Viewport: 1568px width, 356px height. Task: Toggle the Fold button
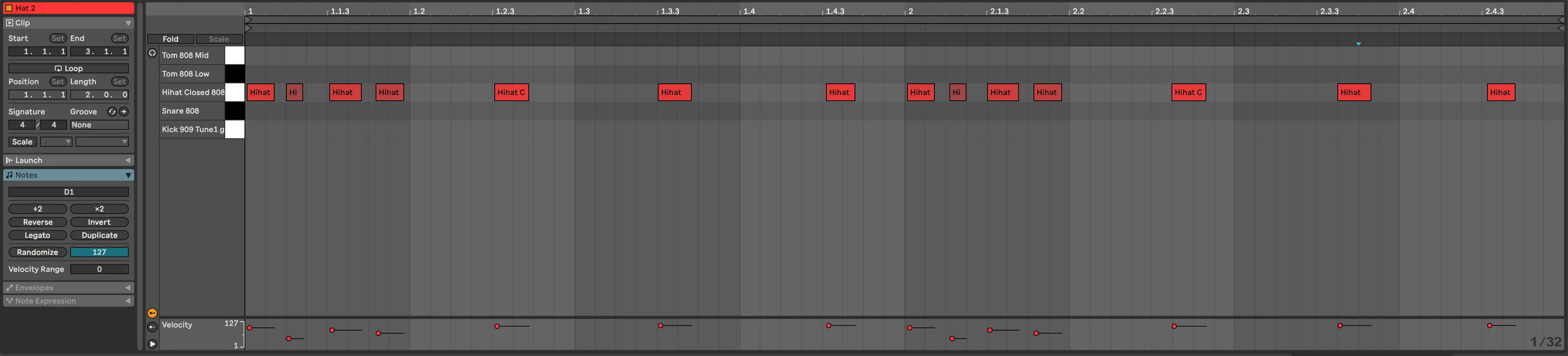tap(170, 39)
